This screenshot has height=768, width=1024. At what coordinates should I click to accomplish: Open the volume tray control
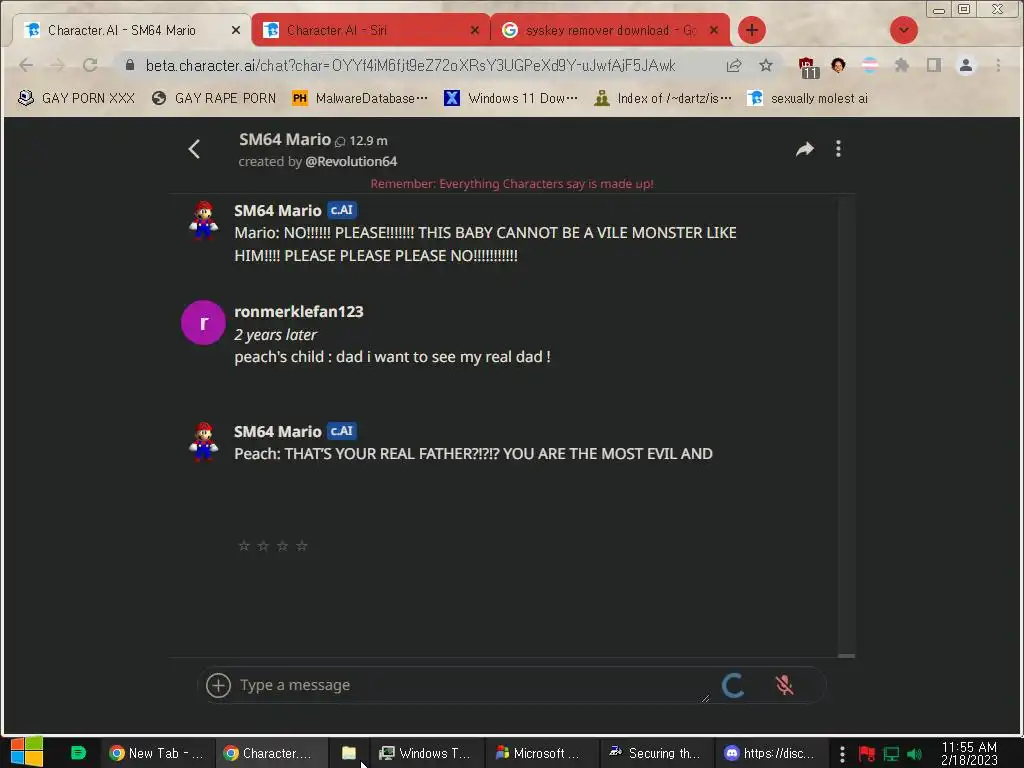(x=914, y=754)
